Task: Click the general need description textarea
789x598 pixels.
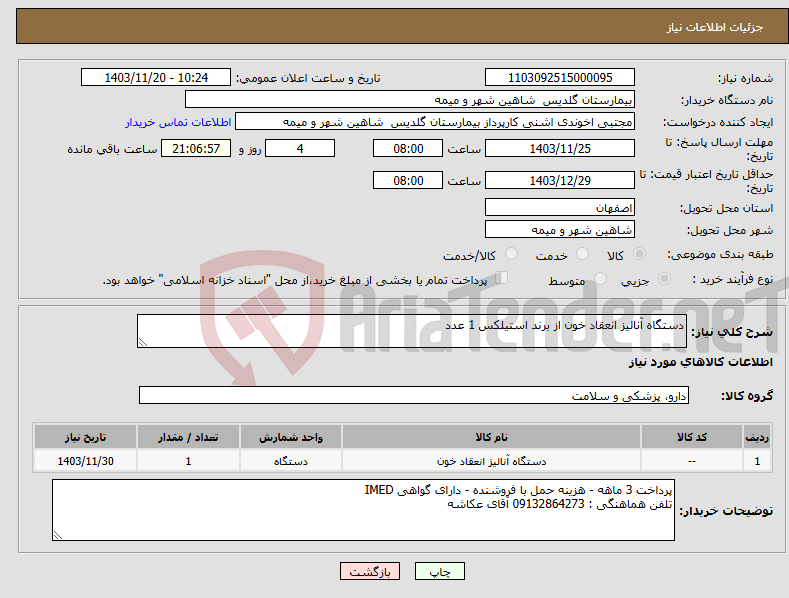Action: (x=412, y=331)
